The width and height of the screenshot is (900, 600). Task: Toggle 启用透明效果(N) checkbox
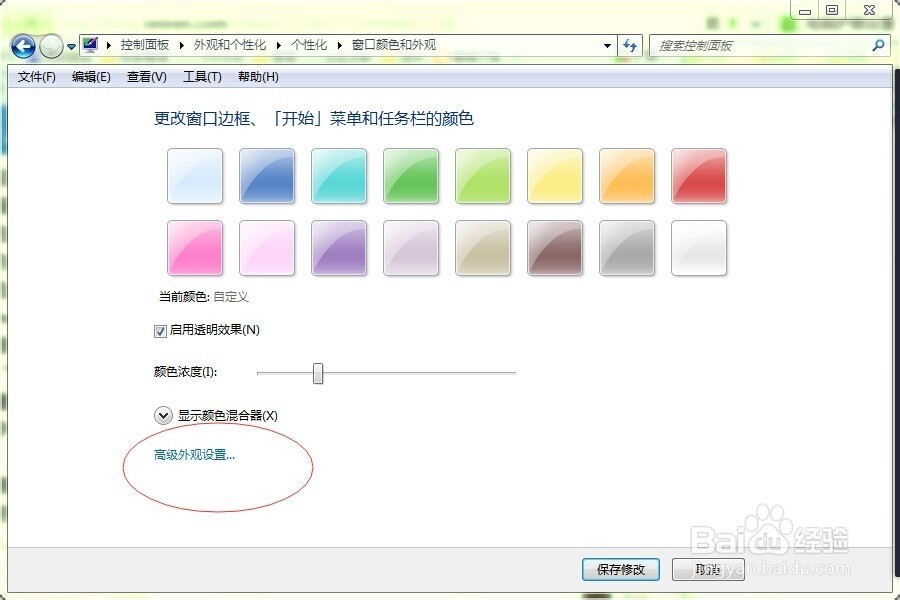[160, 331]
